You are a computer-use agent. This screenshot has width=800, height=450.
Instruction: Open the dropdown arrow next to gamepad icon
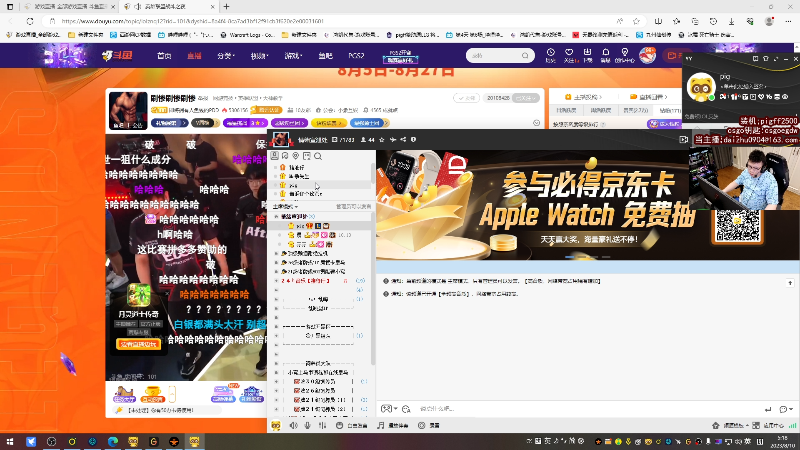396,409
